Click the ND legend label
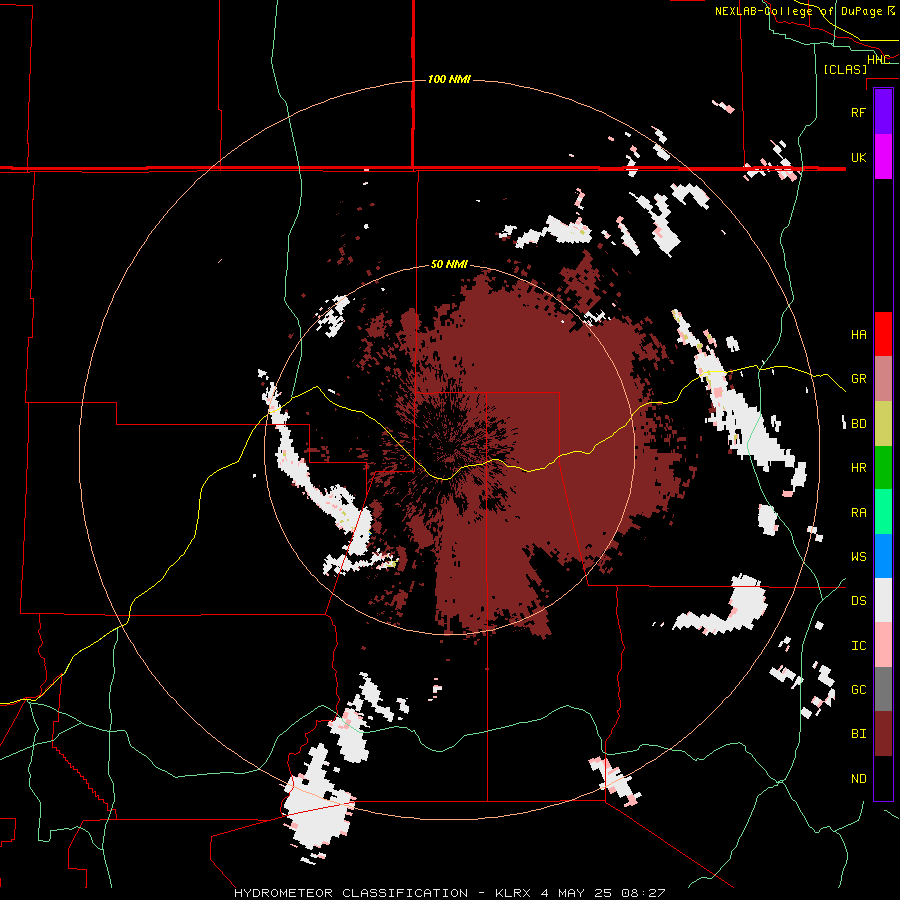This screenshot has width=900, height=900. [858, 779]
